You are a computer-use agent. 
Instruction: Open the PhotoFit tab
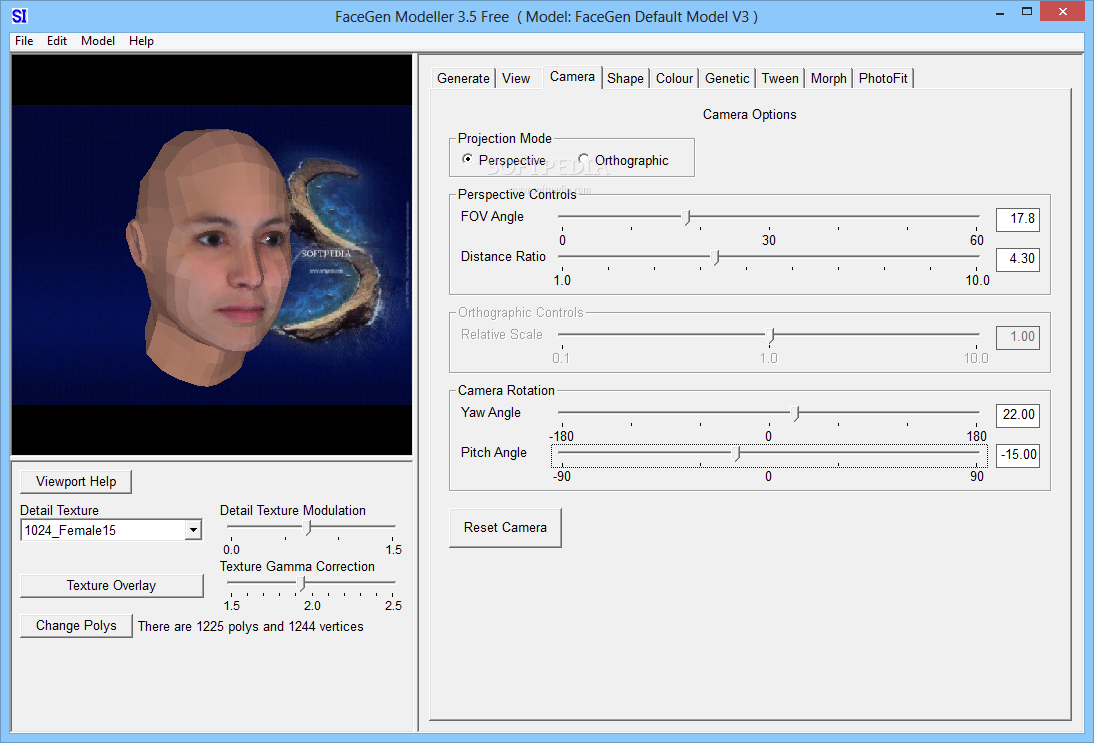pos(883,78)
